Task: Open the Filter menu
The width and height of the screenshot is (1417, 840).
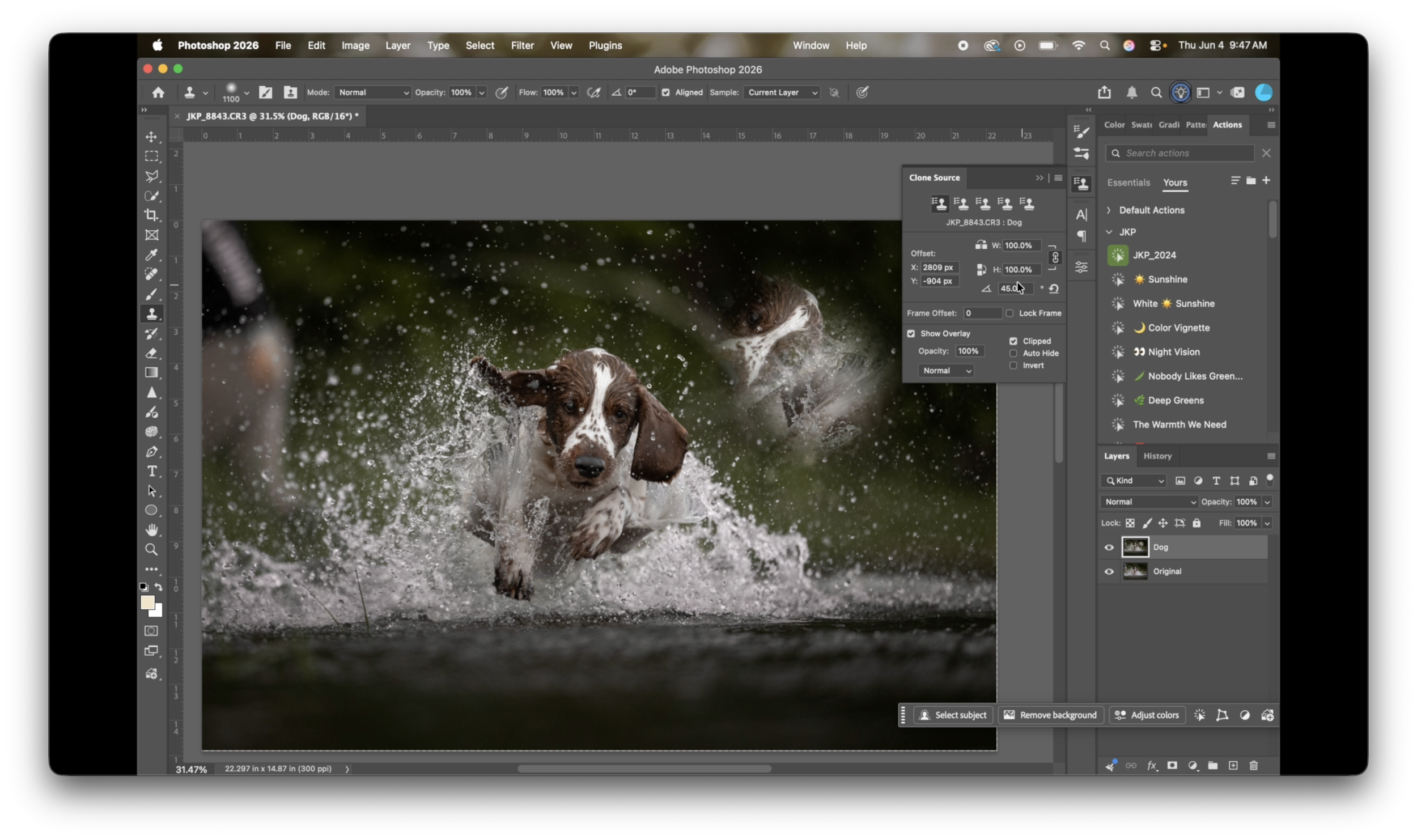Action: tap(522, 45)
